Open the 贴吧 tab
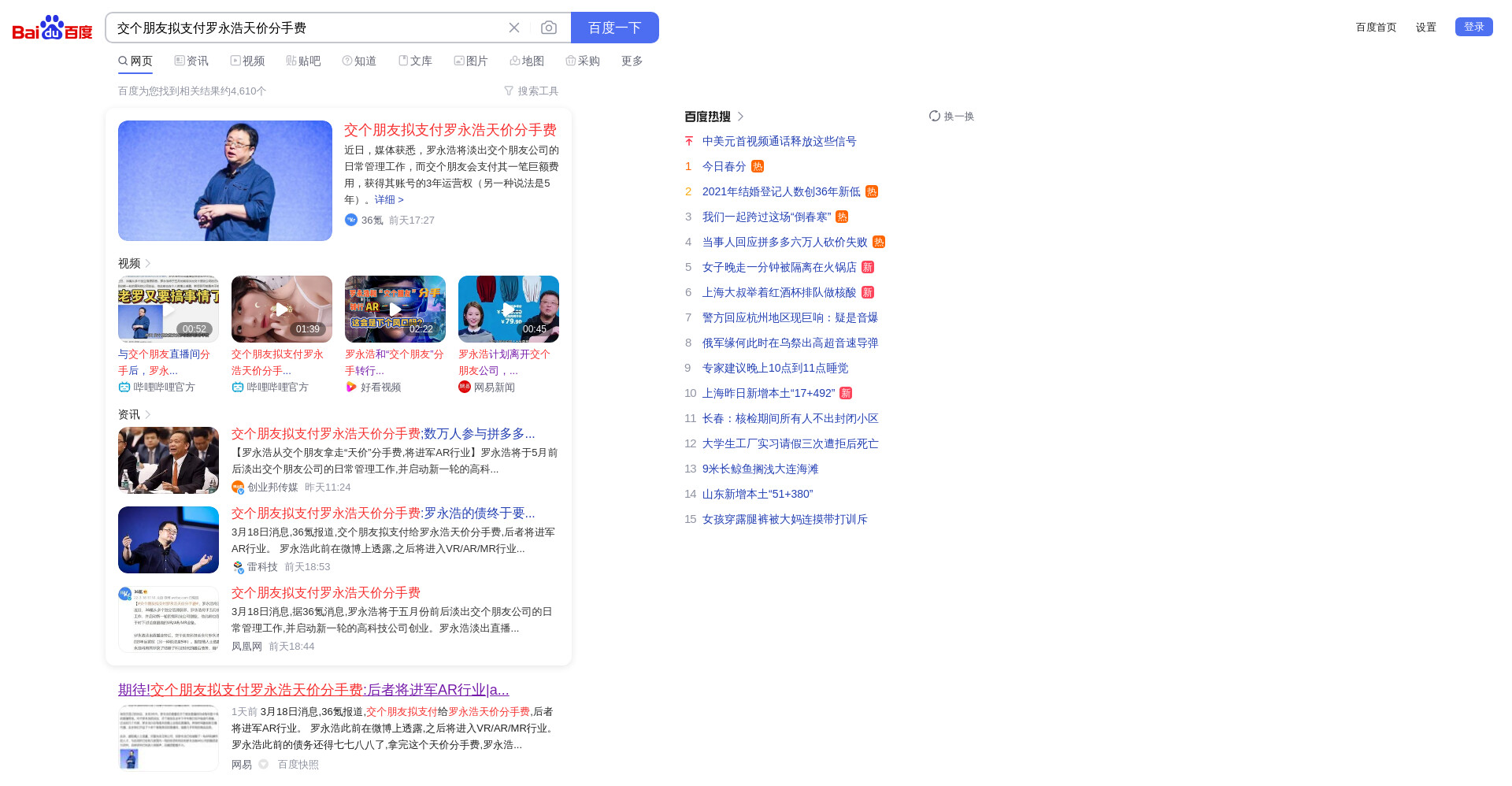The width and height of the screenshot is (1512, 786). point(303,61)
